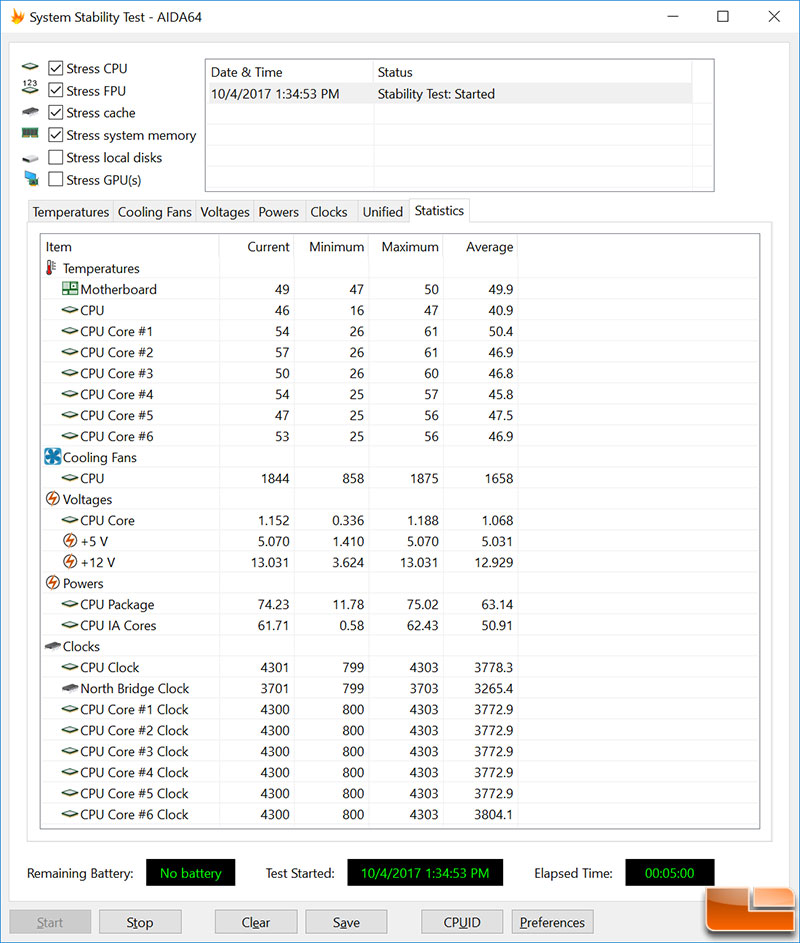The image size is (800, 943).
Task: Click the chip icon beside CPU Core #1 temperature
Action: click(70, 331)
